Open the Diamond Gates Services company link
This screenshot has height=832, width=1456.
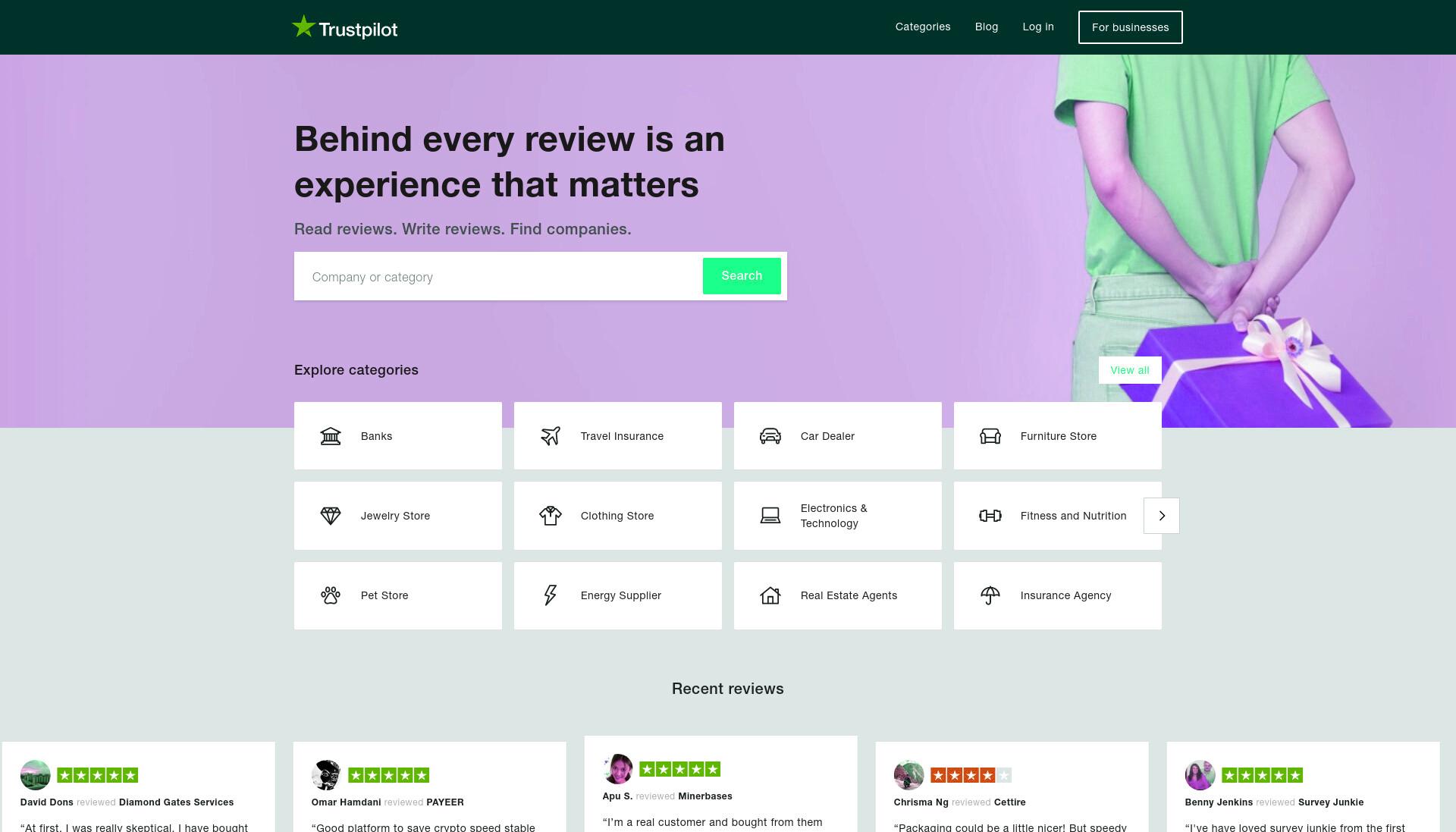(x=176, y=802)
